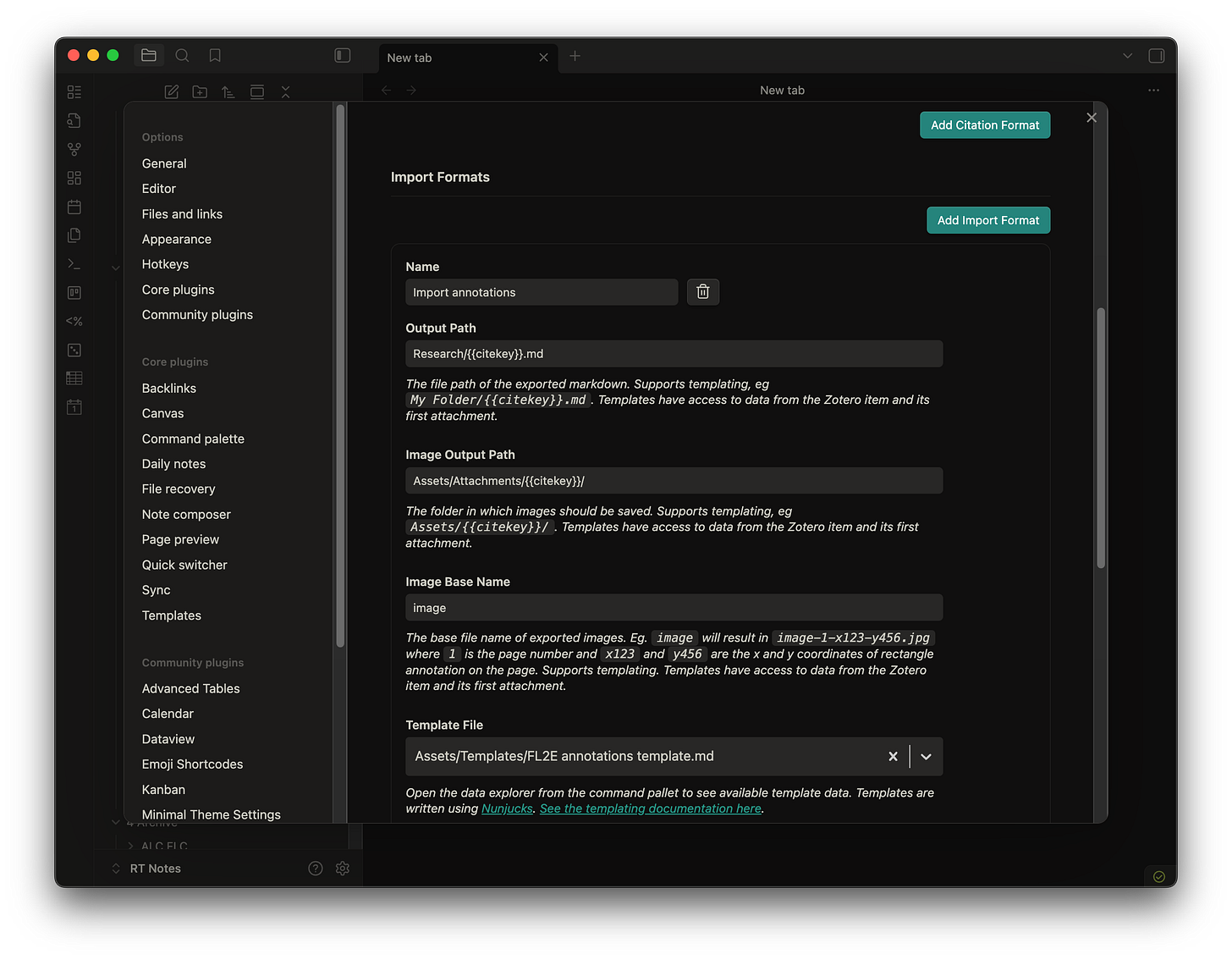Close the New tab tab

tap(543, 58)
